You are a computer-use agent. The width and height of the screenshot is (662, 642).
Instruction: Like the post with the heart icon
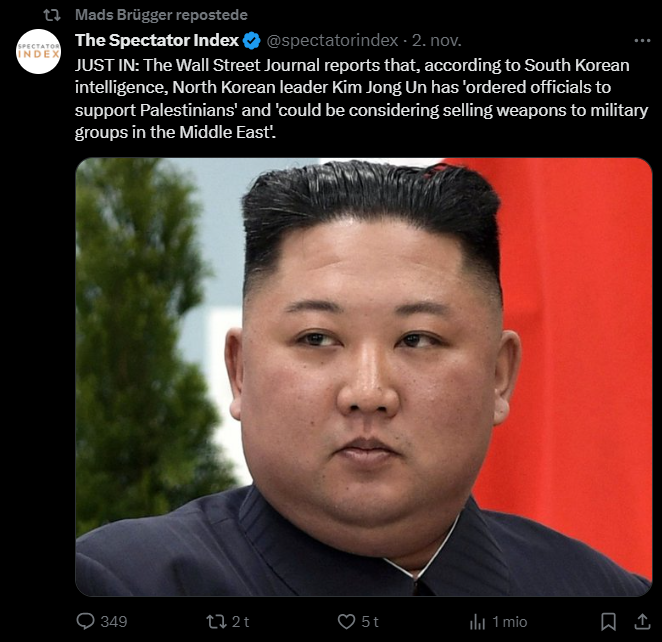[x=347, y=622]
